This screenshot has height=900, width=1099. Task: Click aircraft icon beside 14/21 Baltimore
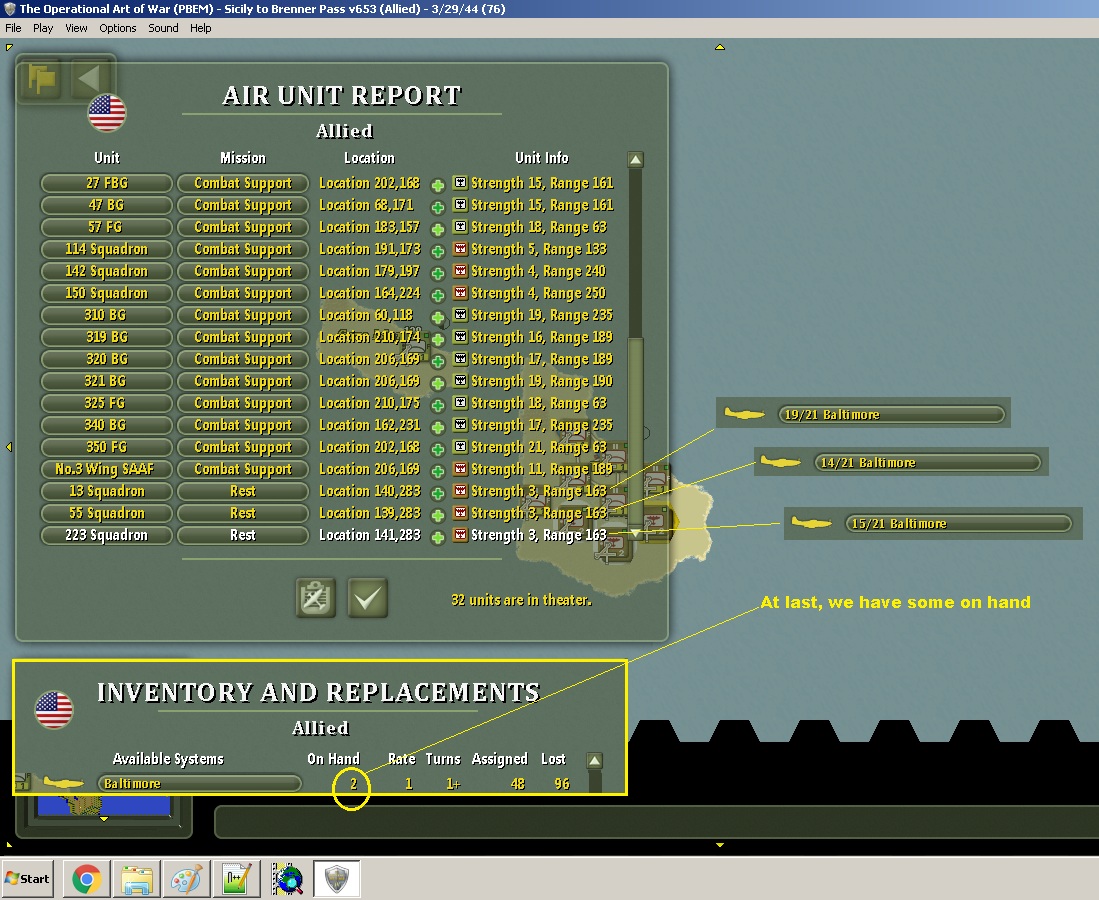[x=781, y=461]
